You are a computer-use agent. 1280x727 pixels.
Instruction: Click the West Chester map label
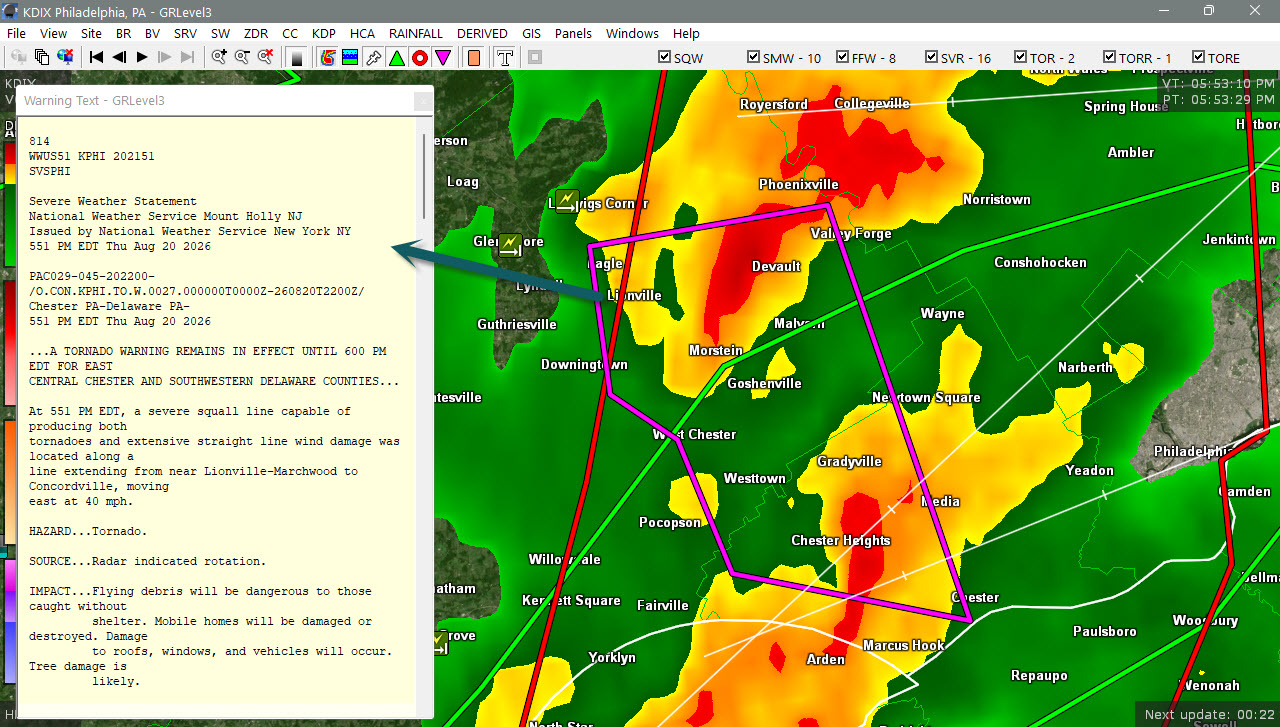pos(694,435)
